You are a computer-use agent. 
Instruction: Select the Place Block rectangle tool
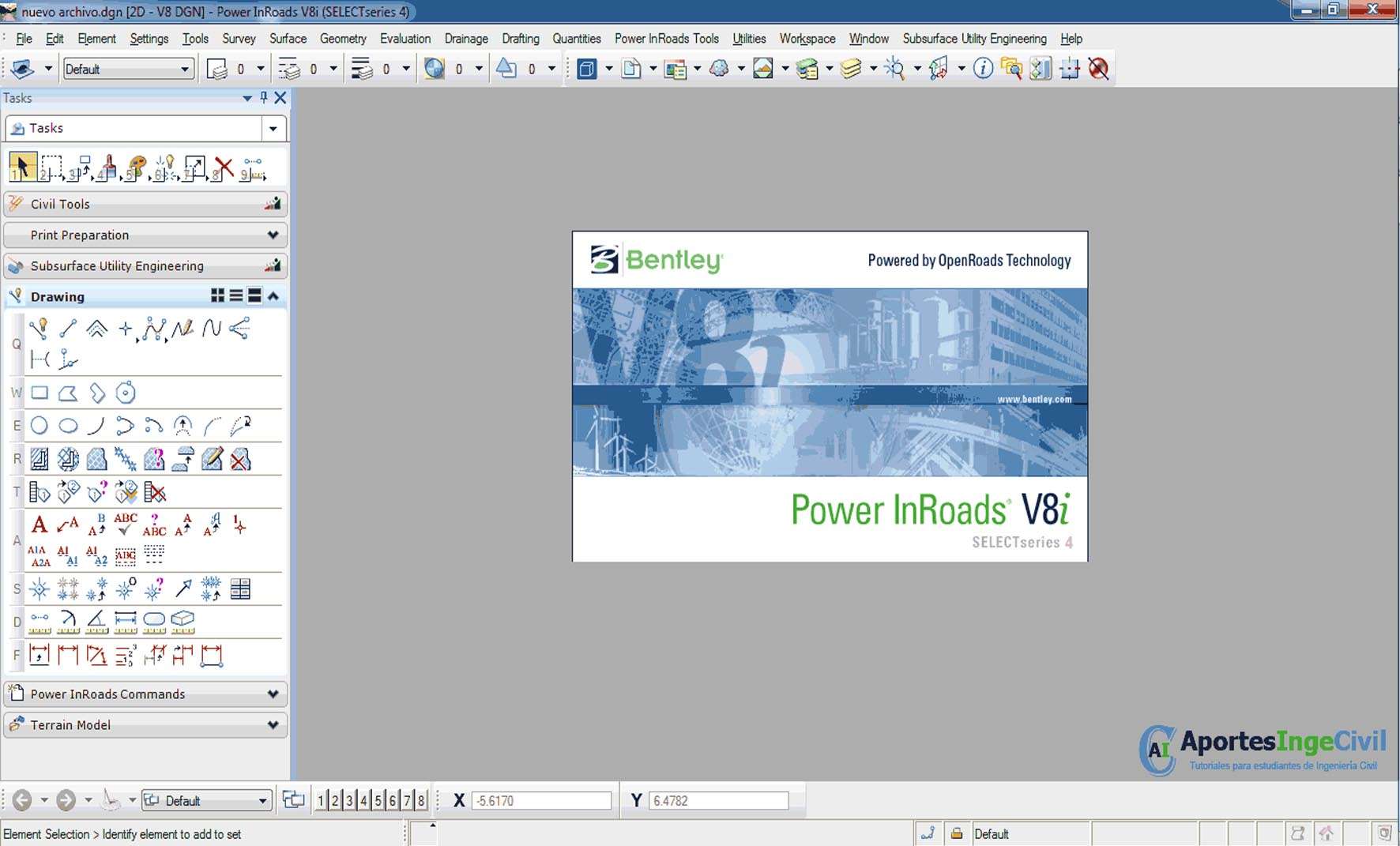39,393
